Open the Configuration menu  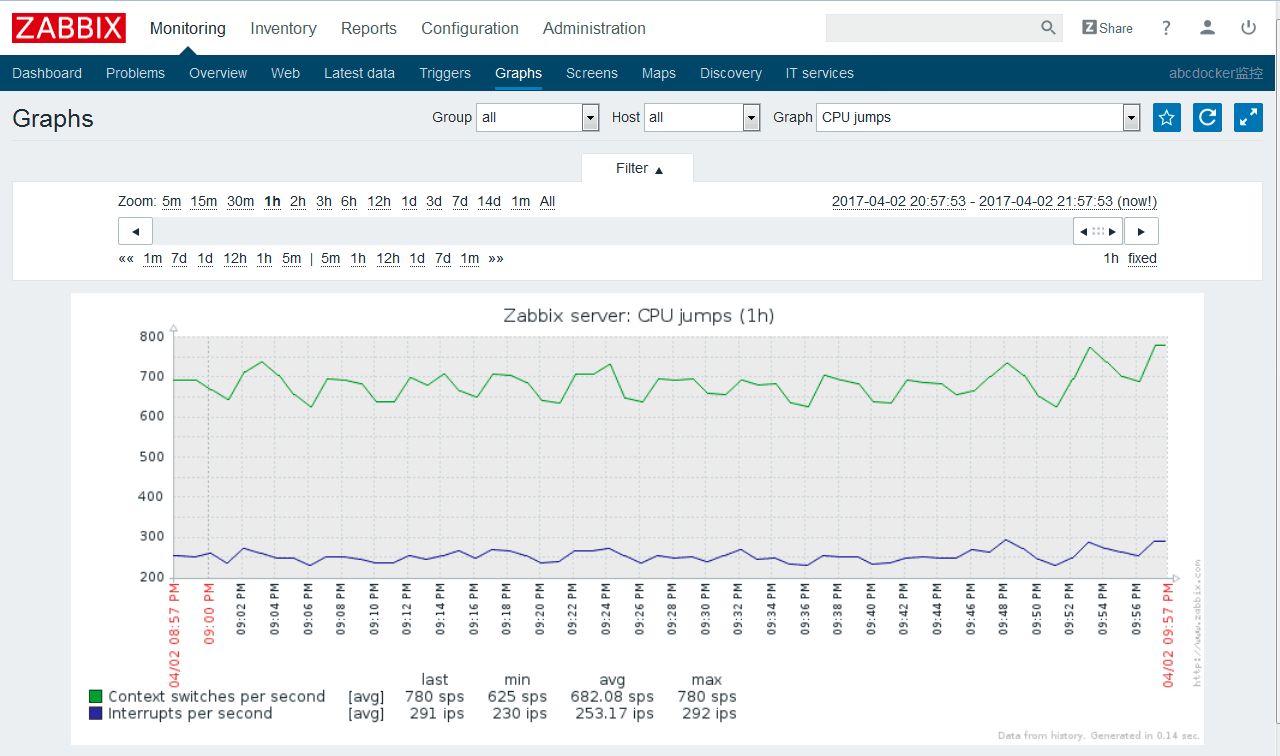point(470,29)
